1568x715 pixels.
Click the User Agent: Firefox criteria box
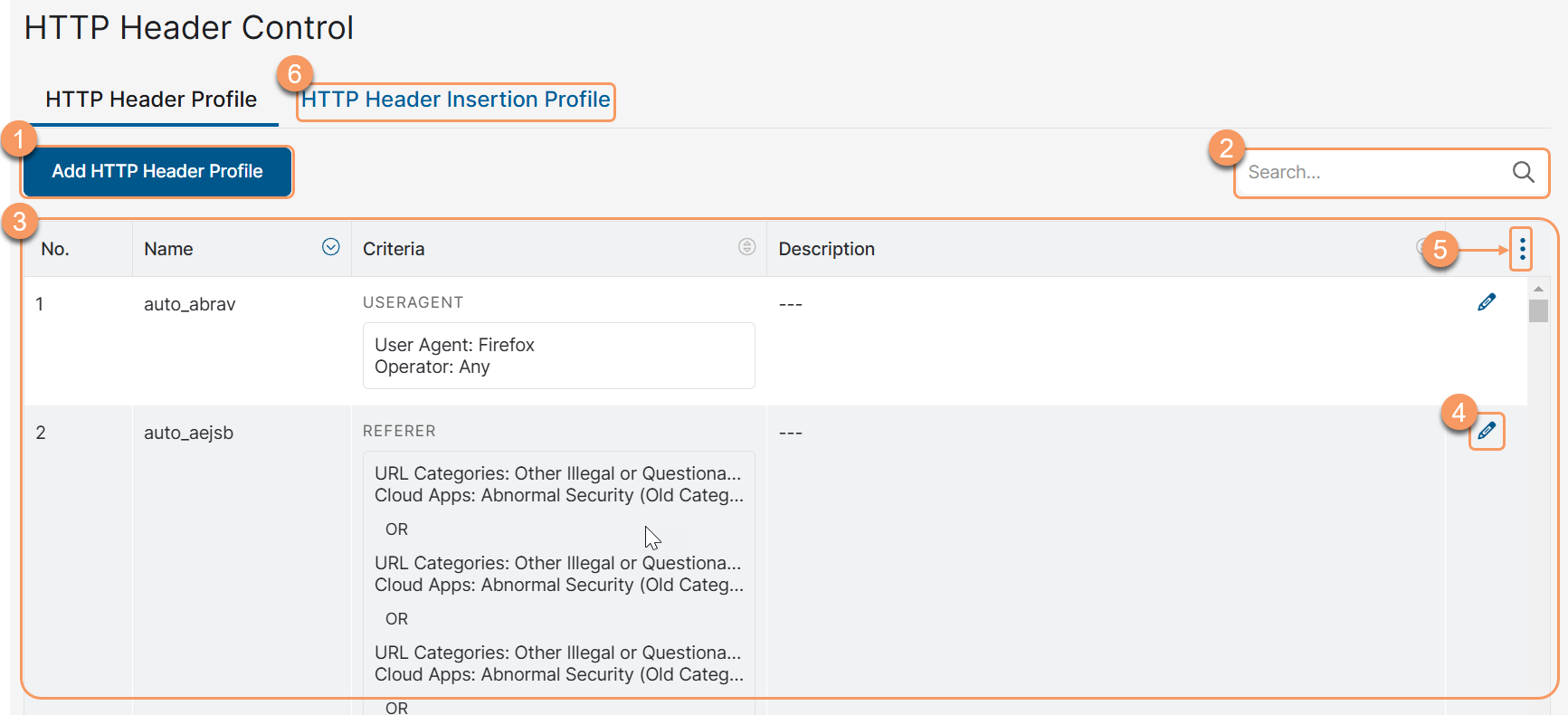(x=558, y=356)
